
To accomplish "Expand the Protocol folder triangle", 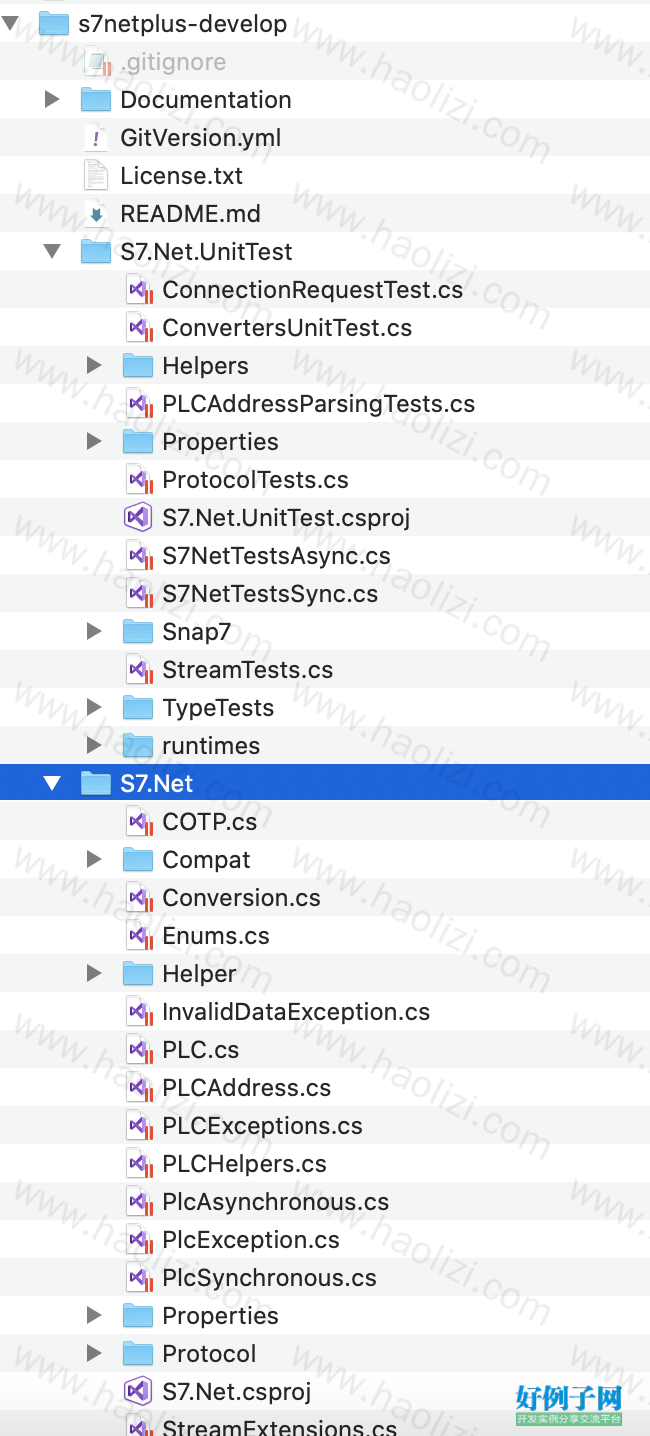I will pos(94,1354).
